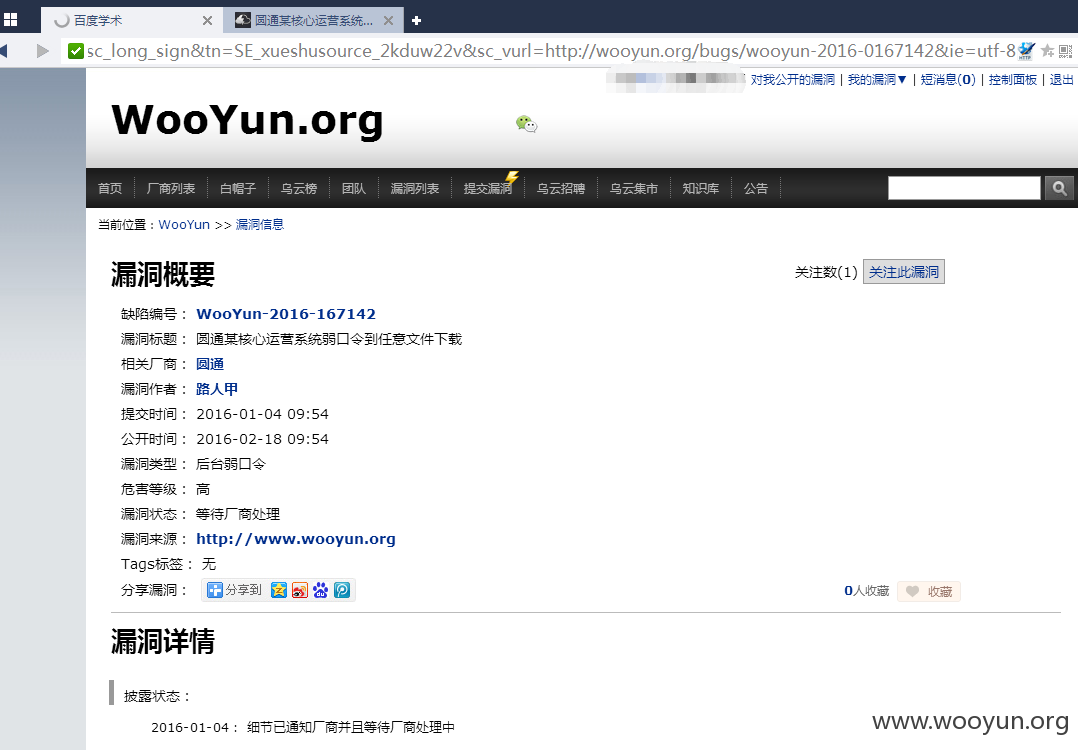Click the 关注此漏洞 button
The width and height of the screenshot is (1078, 750).
click(x=903, y=272)
